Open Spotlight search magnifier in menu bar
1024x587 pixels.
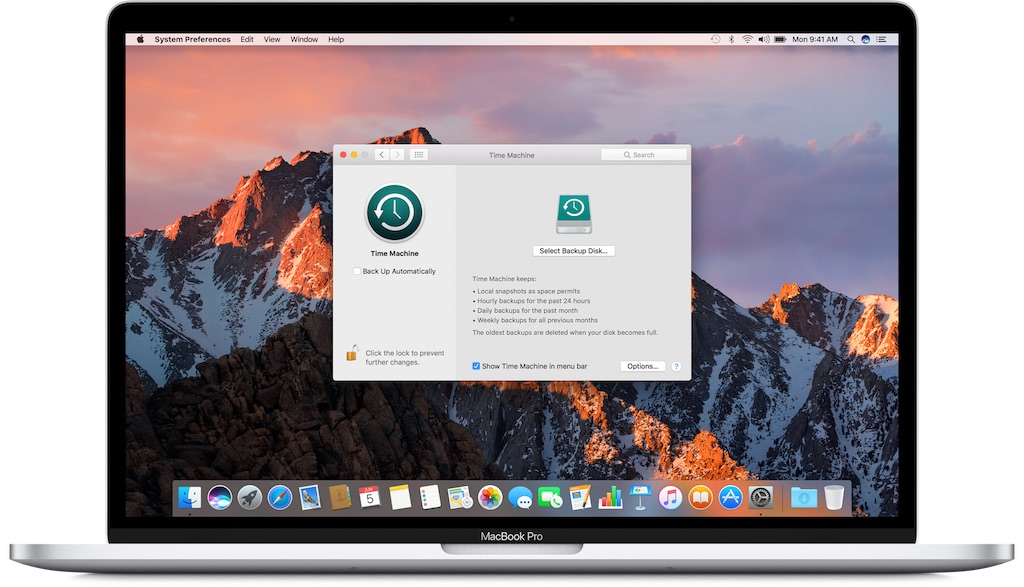click(851, 39)
